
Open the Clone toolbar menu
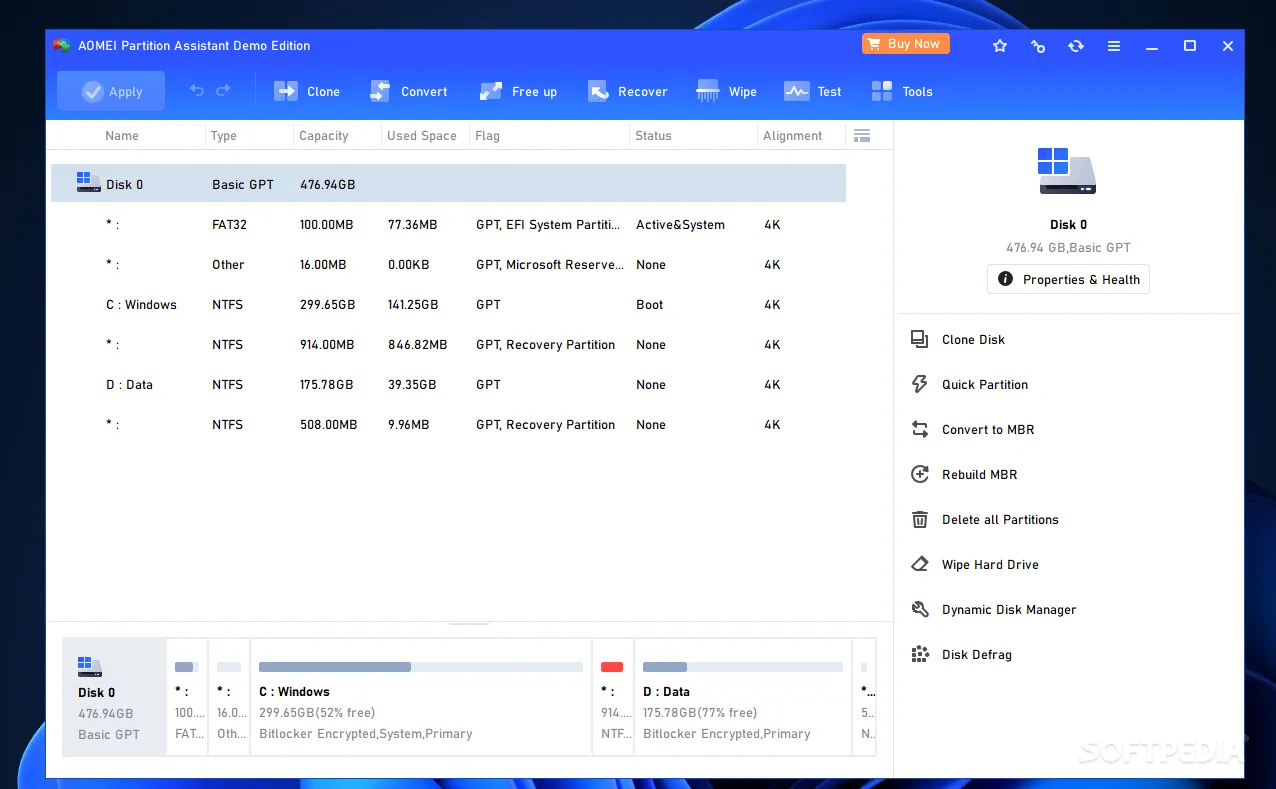tap(307, 91)
